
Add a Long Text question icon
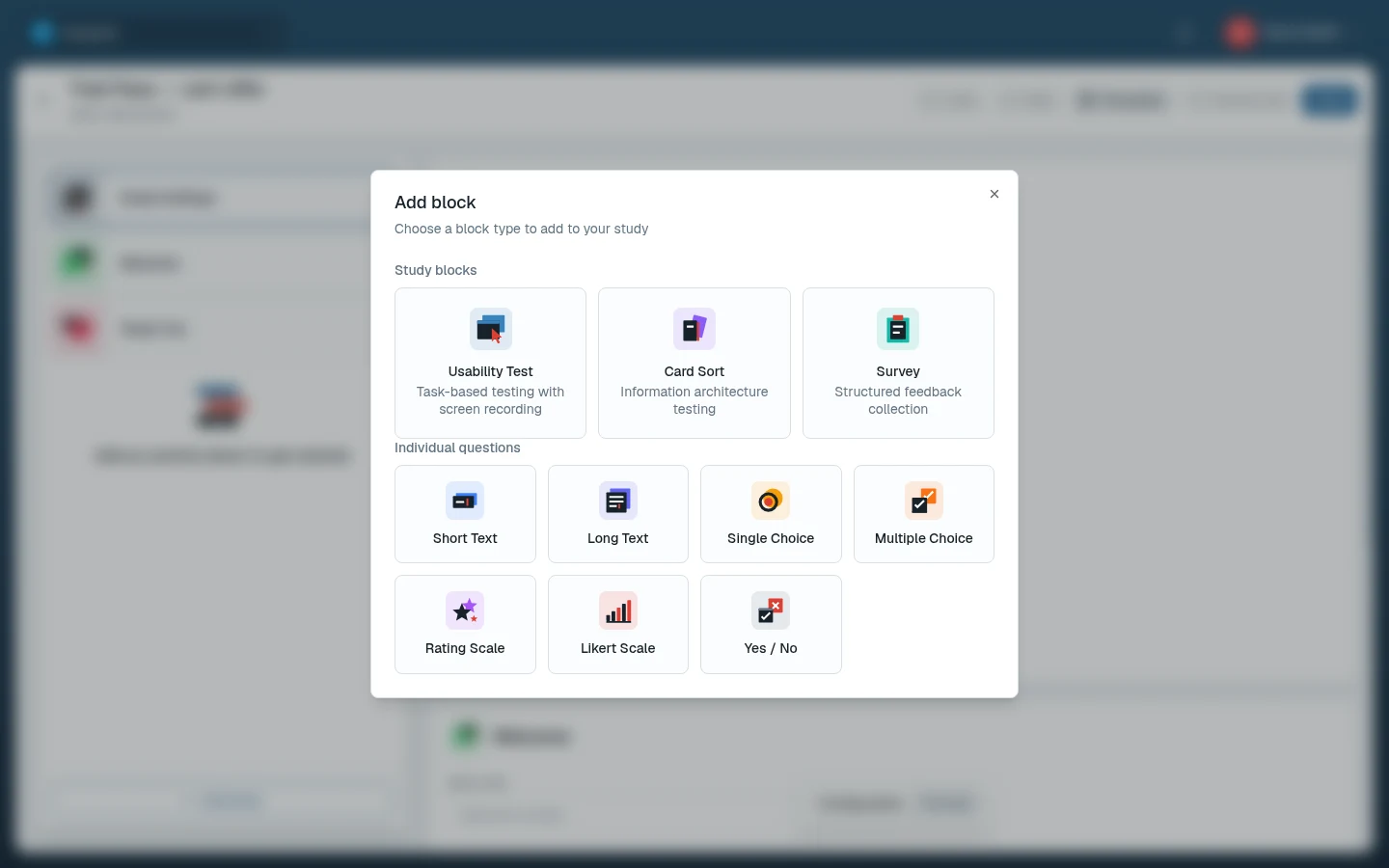coord(618,501)
